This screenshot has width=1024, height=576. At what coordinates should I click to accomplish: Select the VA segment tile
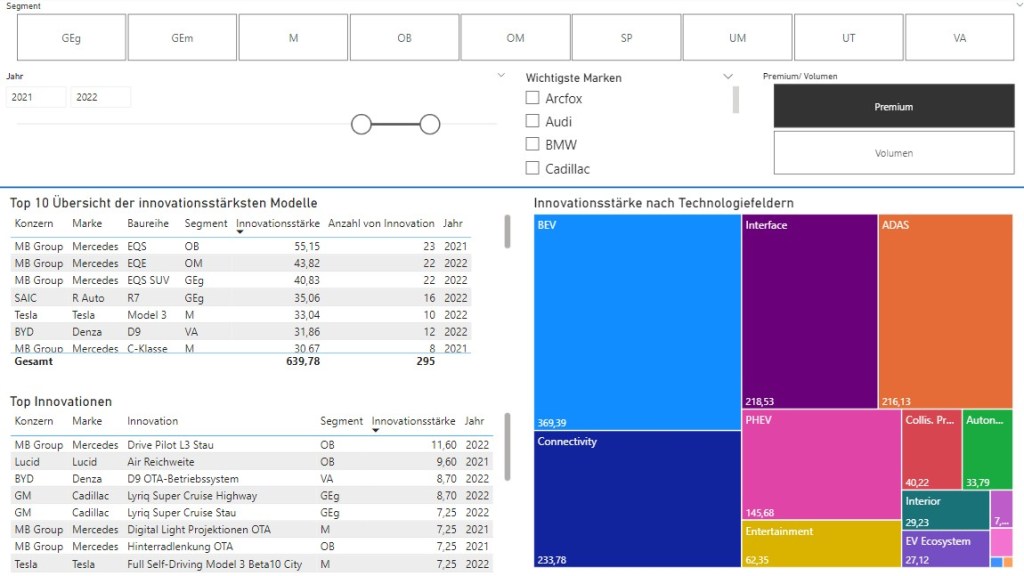tap(959, 38)
